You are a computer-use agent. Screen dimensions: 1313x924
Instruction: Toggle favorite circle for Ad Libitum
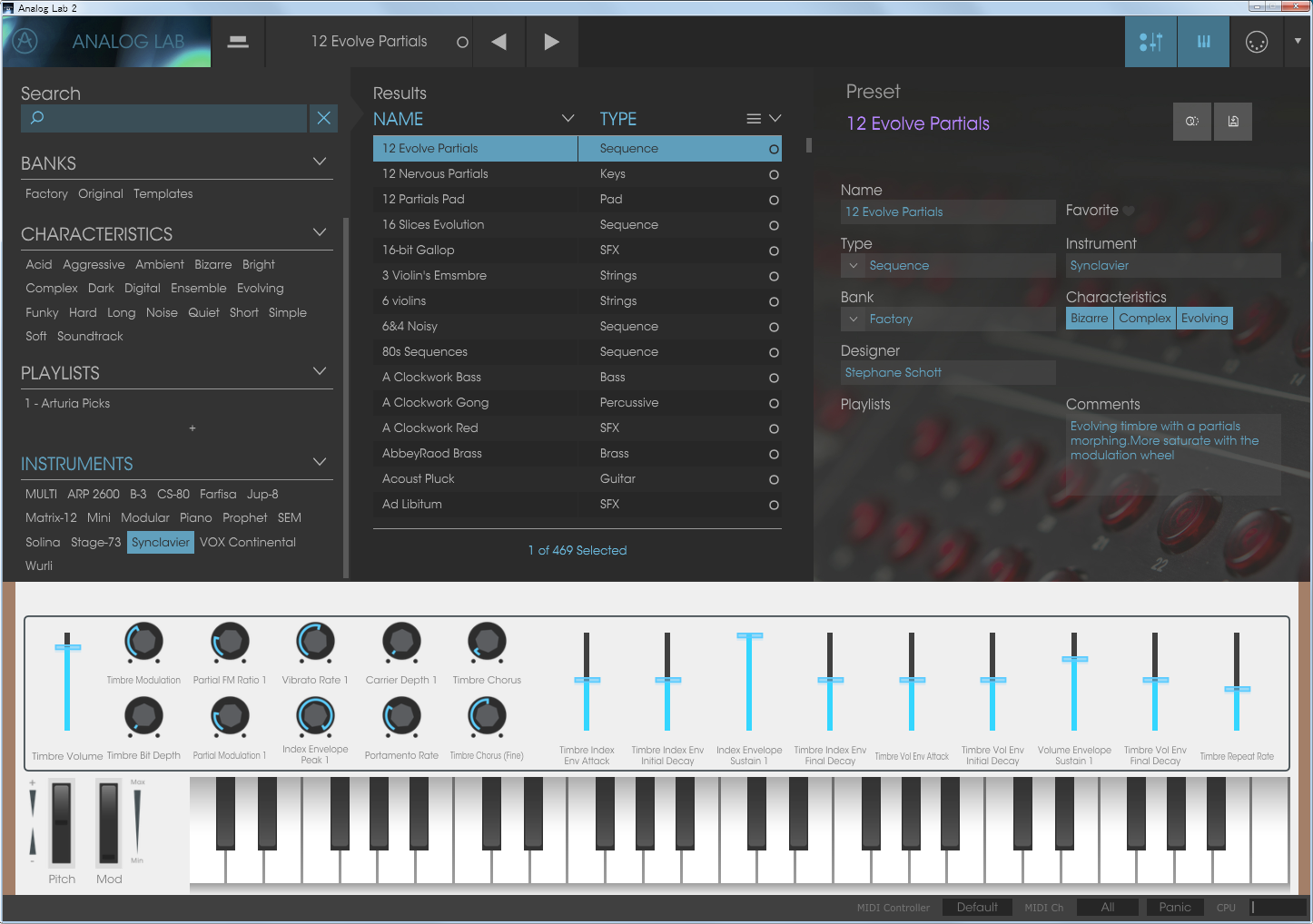point(774,505)
